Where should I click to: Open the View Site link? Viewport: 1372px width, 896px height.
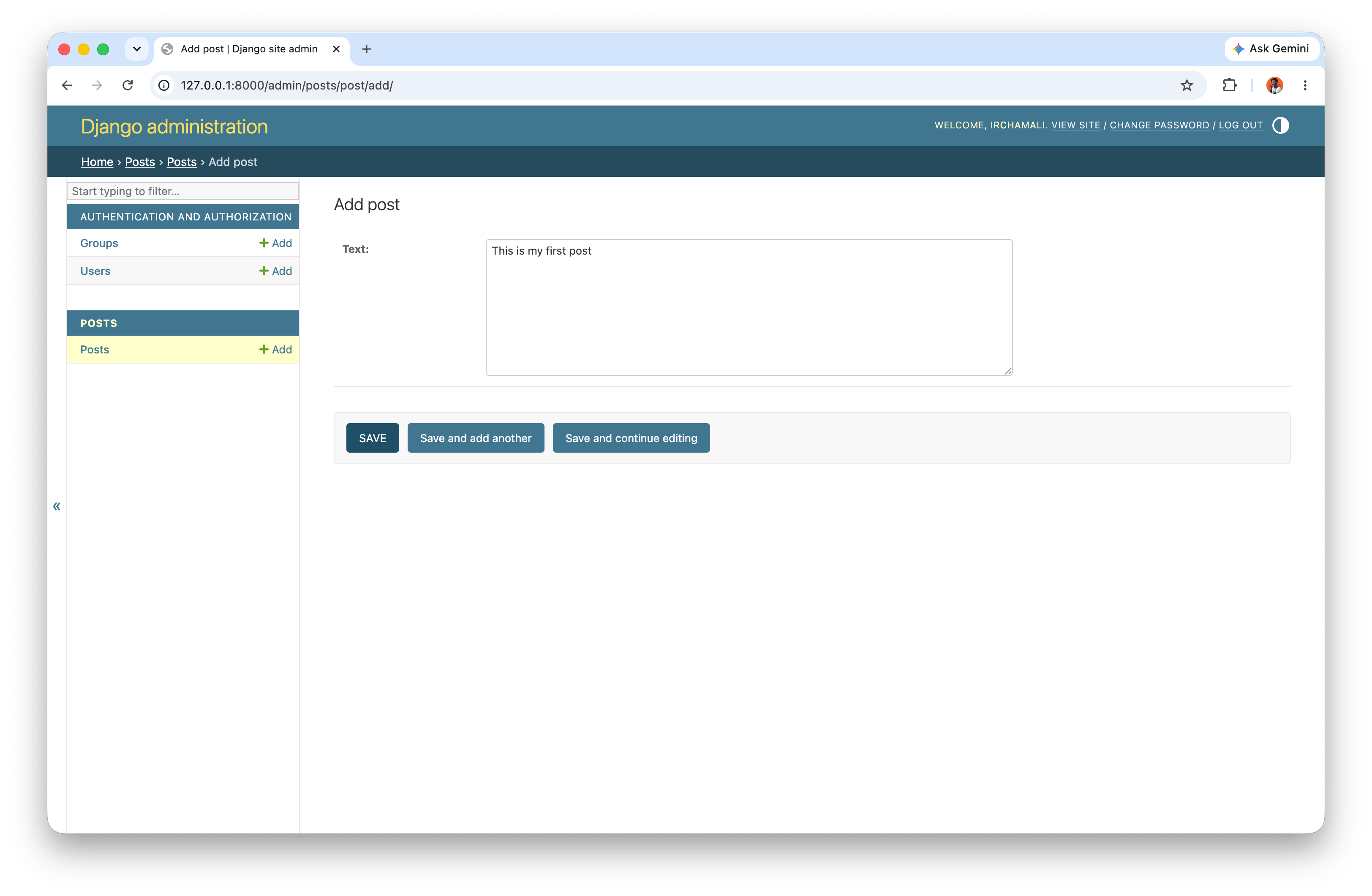(x=1076, y=125)
